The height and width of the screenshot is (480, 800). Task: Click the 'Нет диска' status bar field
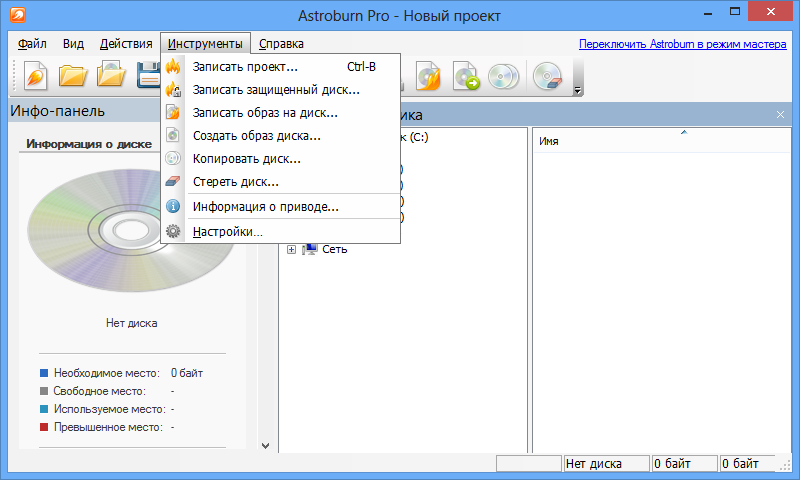point(607,464)
